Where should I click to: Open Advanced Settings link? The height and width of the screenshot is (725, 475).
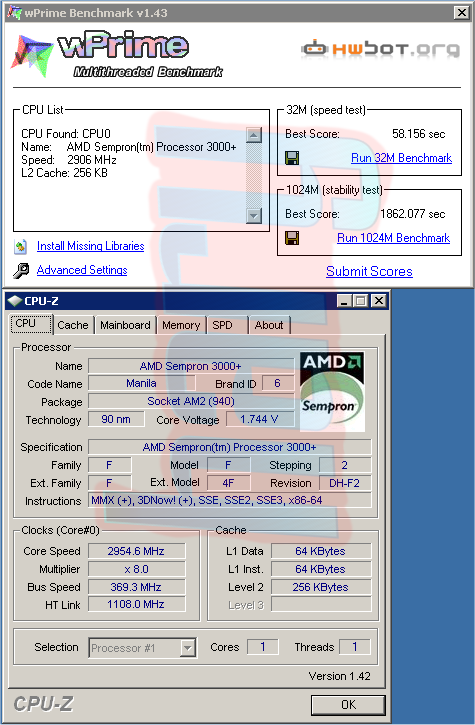tap(82, 270)
